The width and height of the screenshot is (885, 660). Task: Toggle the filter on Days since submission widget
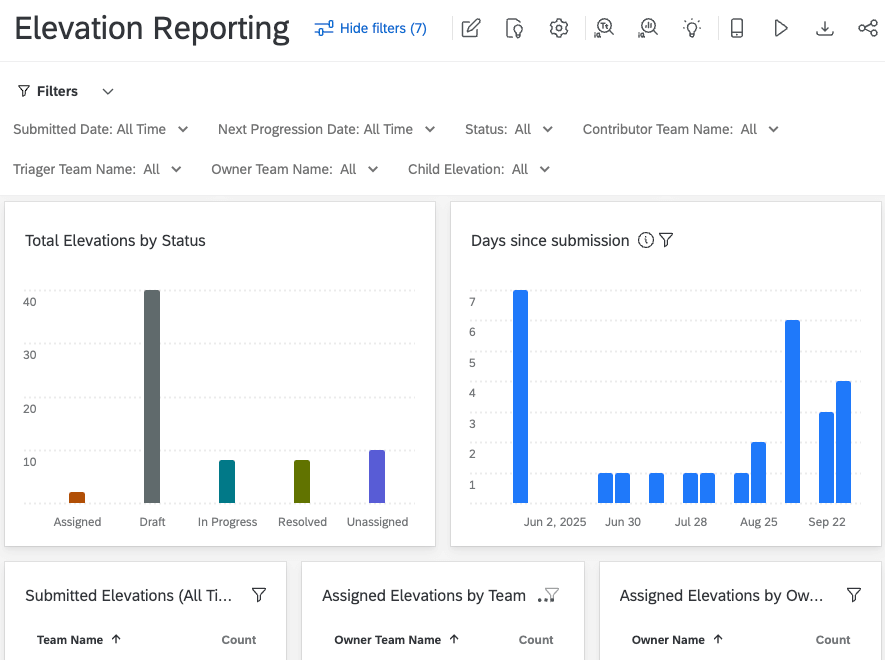(x=665, y=240)
